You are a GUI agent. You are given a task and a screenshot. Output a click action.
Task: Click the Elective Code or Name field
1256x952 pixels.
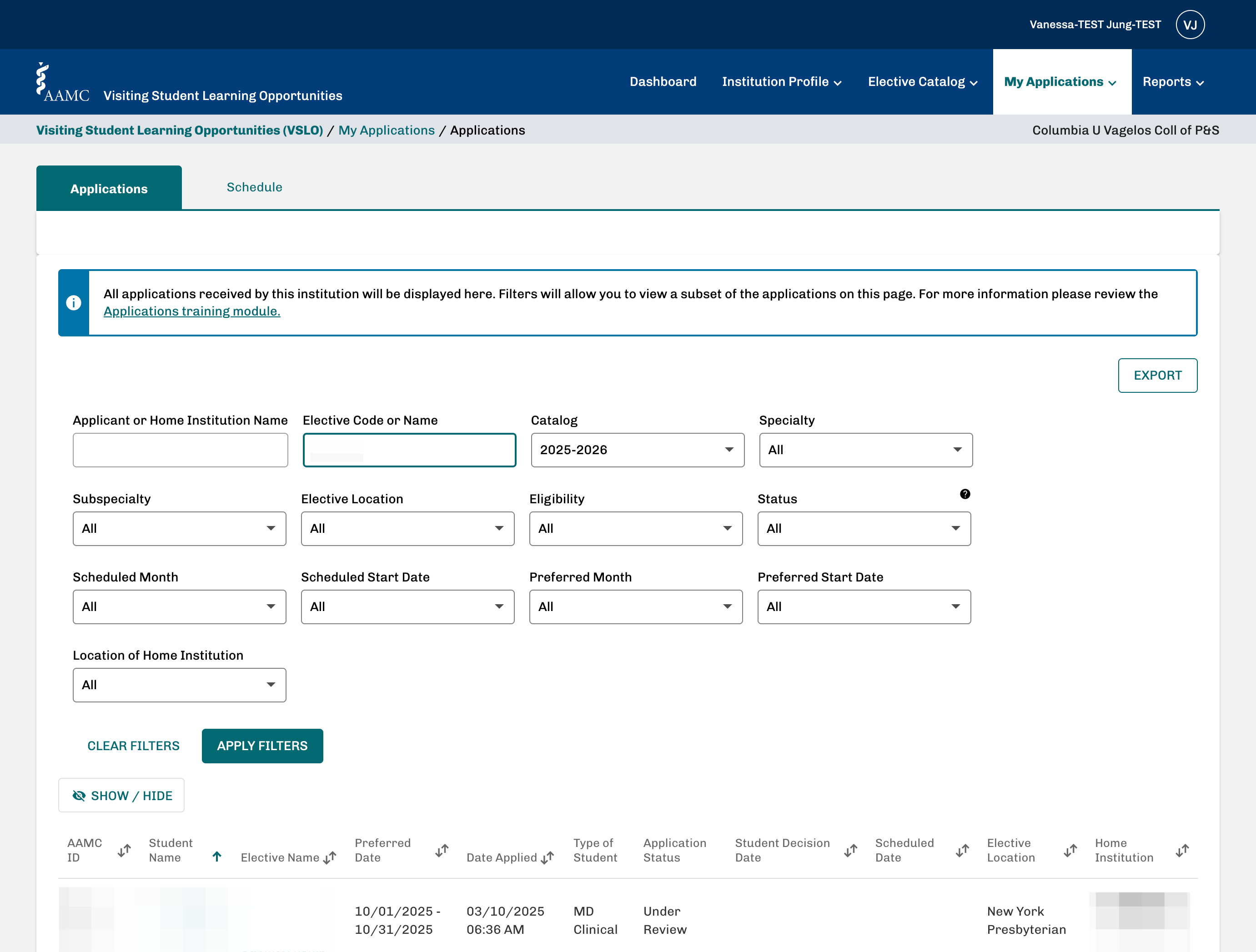point(409,450)
